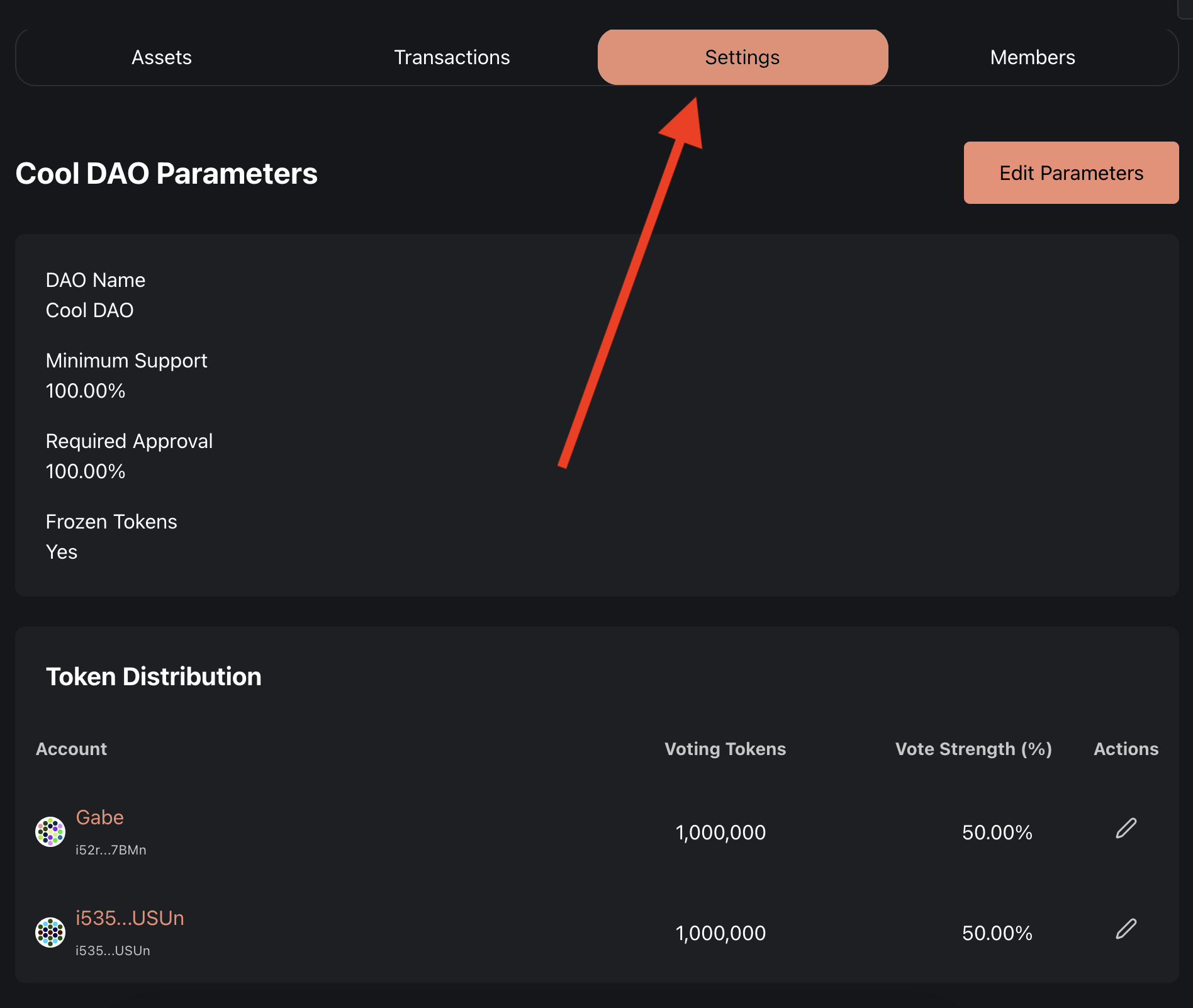
Task: Click pencil icon for i535...USUn row
Action: (x=1126, y=929)
